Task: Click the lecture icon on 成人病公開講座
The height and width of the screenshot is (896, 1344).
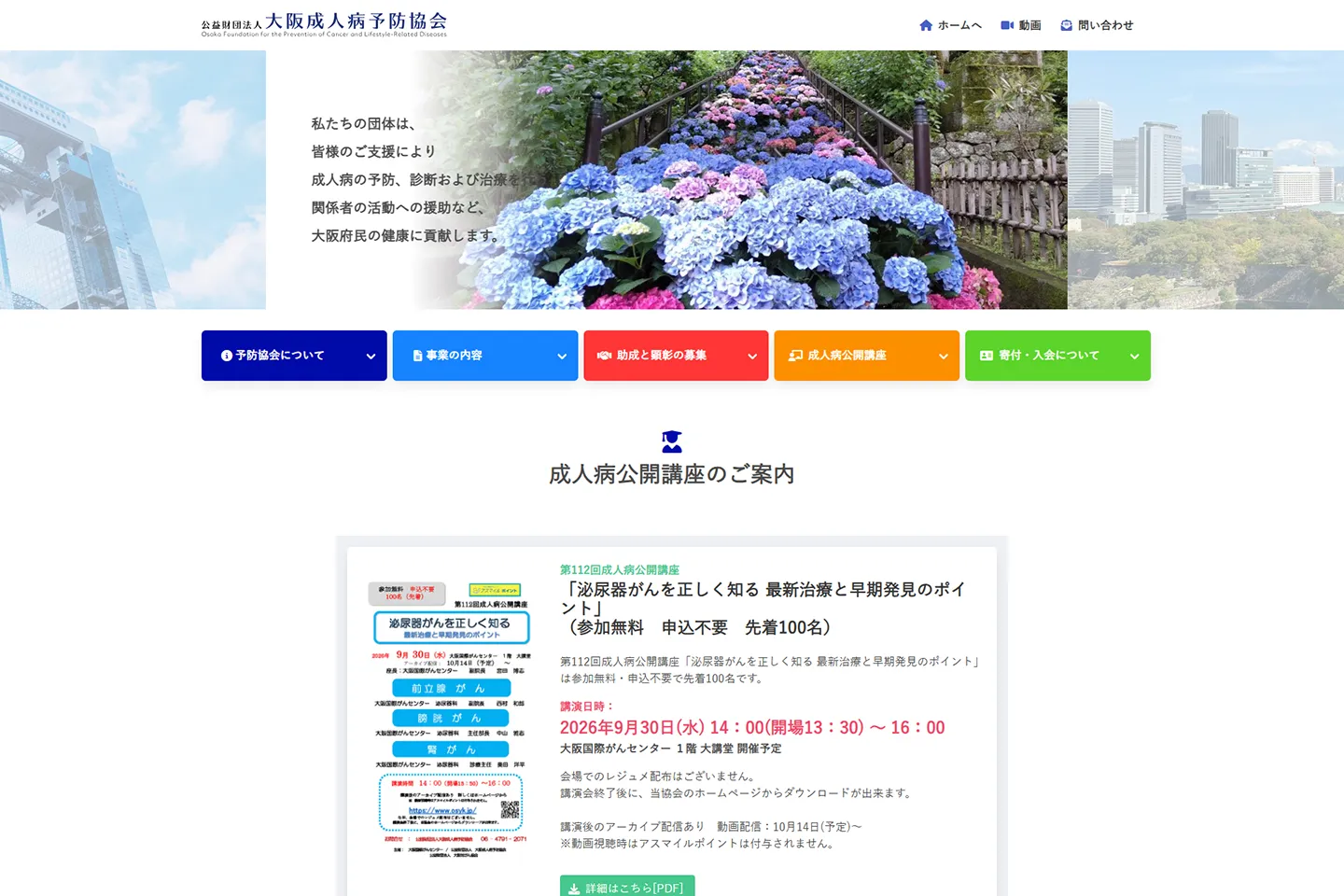Action: (x=795, y=356)
